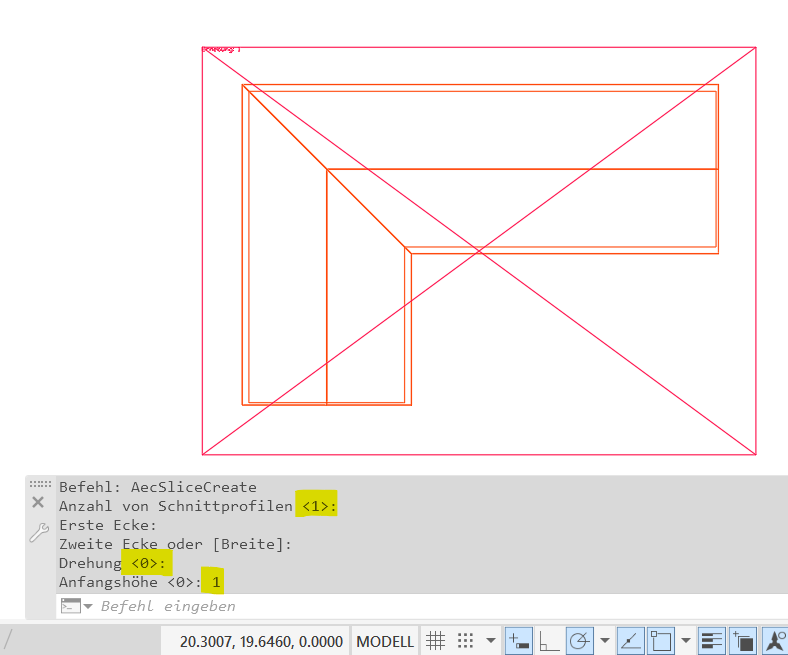Switch to MODELL space button
788x655 pixels.
coord(385,641)
